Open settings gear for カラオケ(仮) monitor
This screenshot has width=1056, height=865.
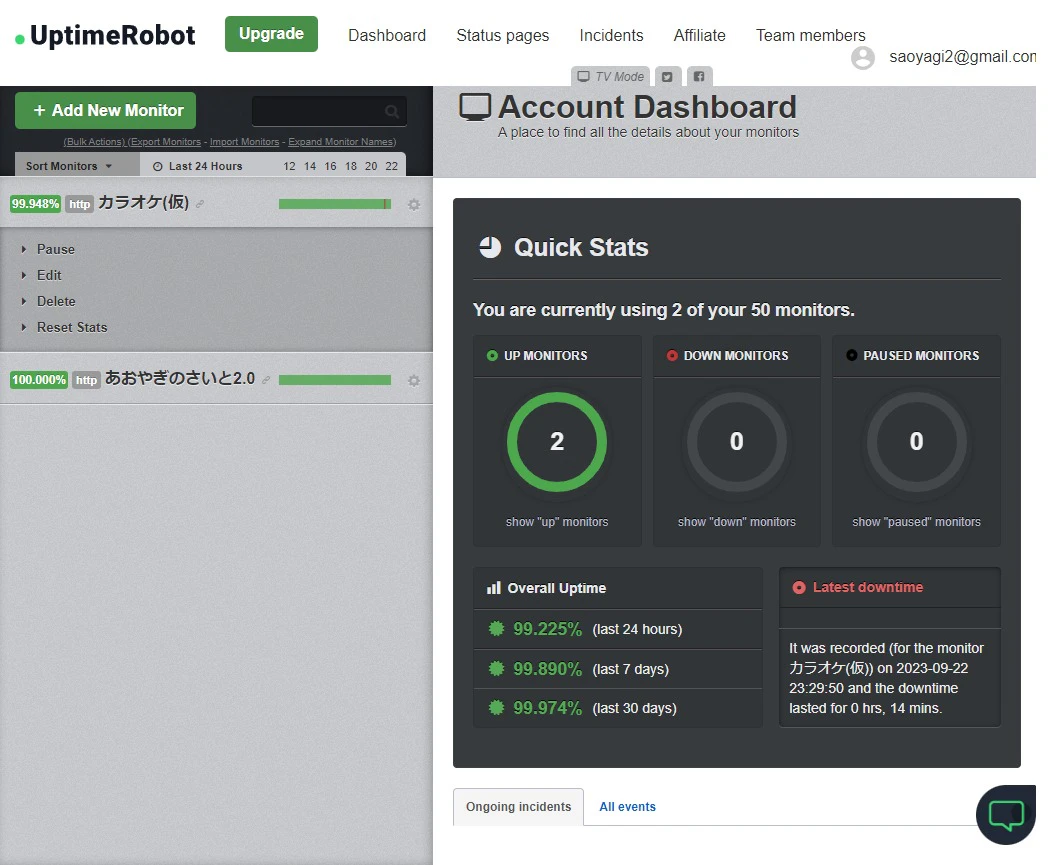(x=414, y=204)
